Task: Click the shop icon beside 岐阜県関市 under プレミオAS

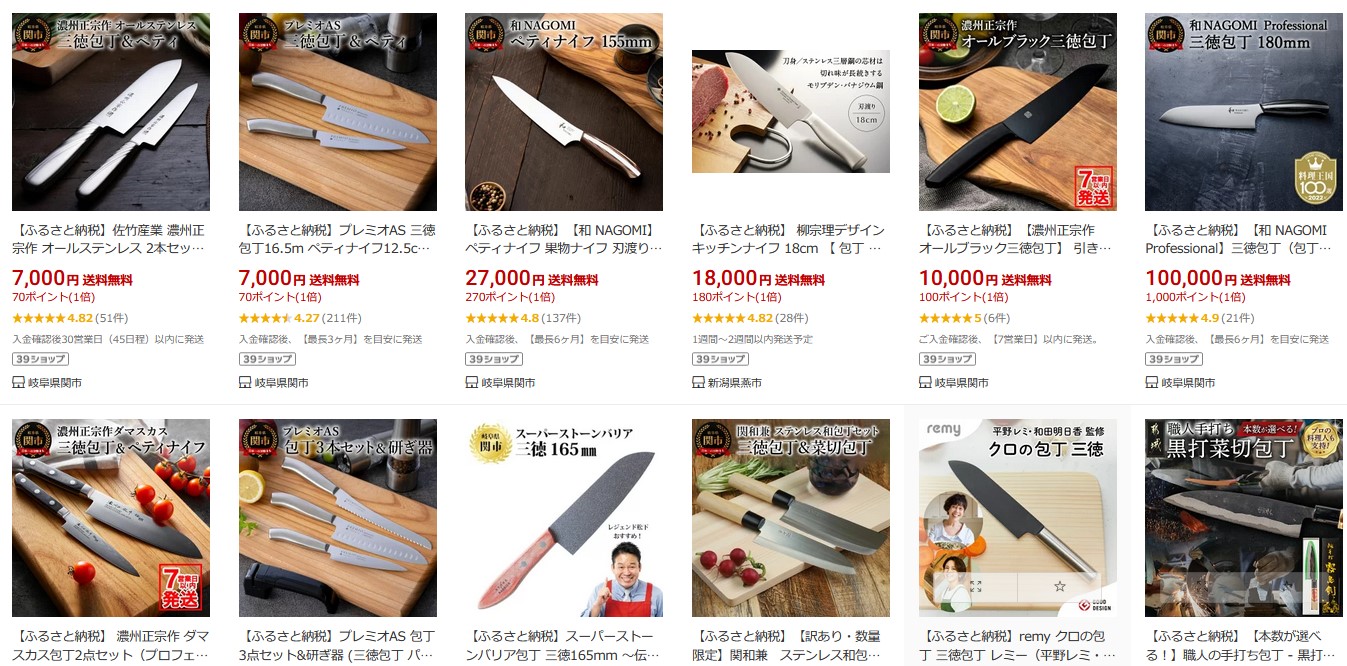Action: point(245,382)
